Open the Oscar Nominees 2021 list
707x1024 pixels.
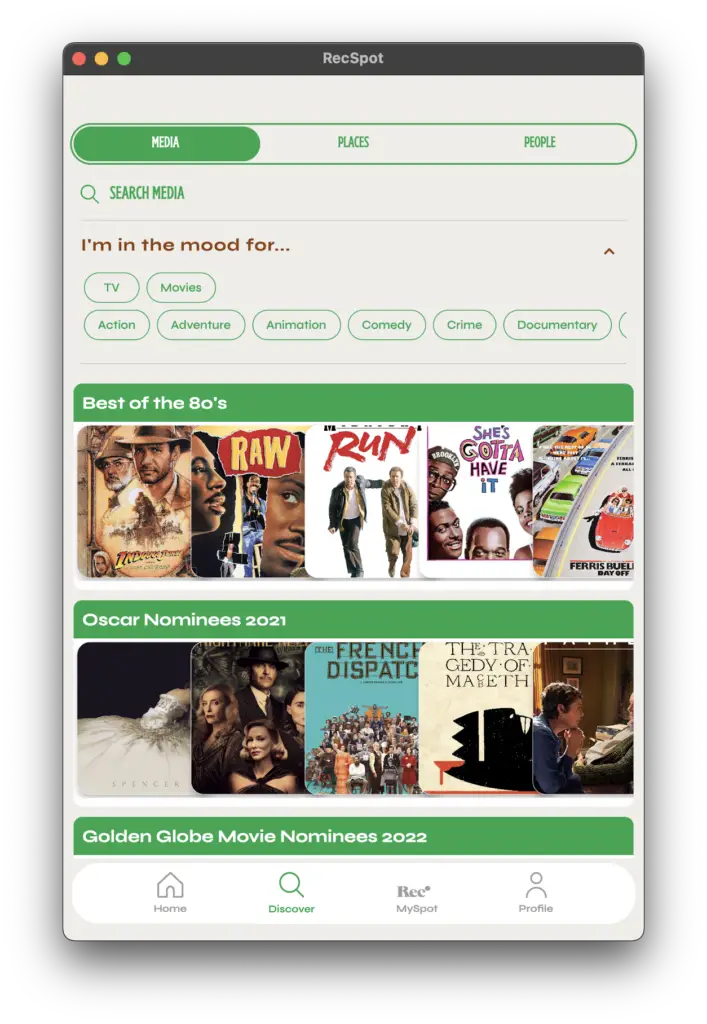tap(353, 620)
